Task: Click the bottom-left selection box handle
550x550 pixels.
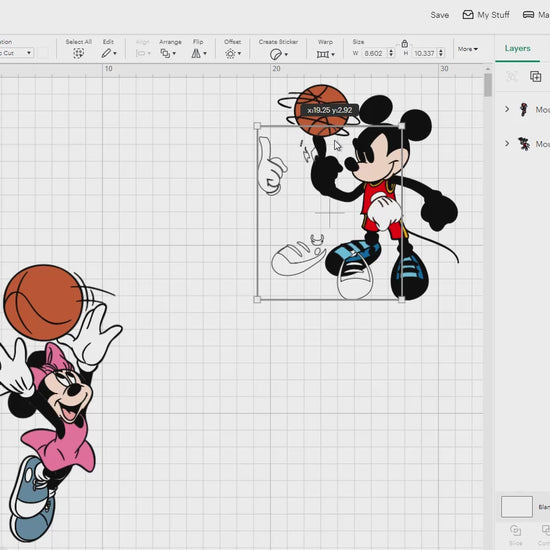Action: [x=257, y=299]
